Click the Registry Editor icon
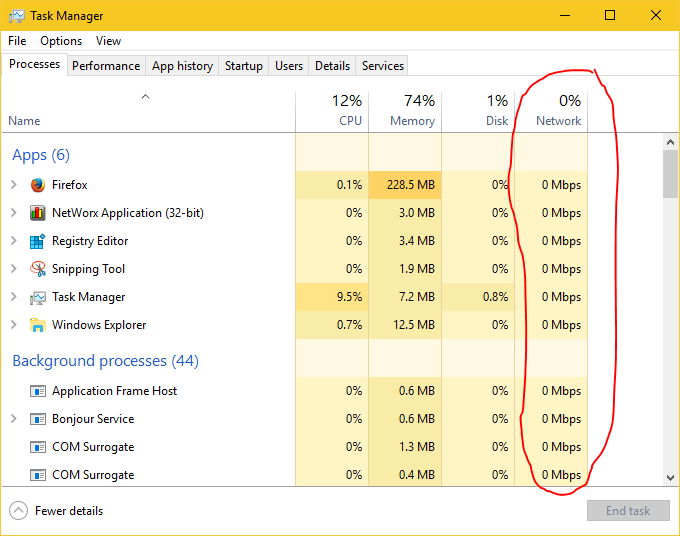The width and height of the screenshot is (680, 536). point(38,241)
